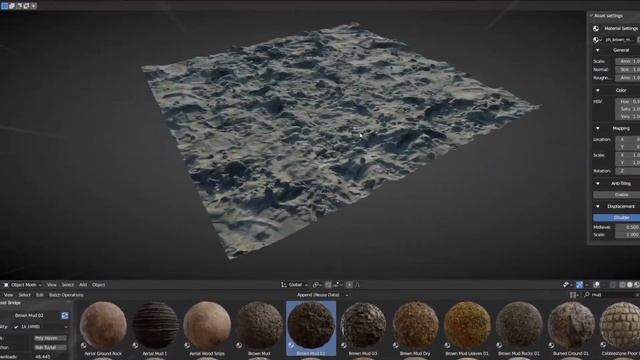Screen dimensions: 640x360
Task: Toggle the blue viewport overlays button
Action: tap(579, 285)
